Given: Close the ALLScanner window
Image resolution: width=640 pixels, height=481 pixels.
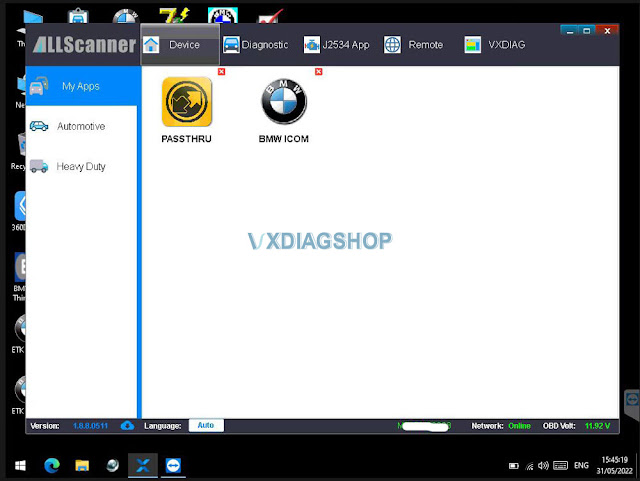Looking at the screenshot, I should [x=607, y=31].
